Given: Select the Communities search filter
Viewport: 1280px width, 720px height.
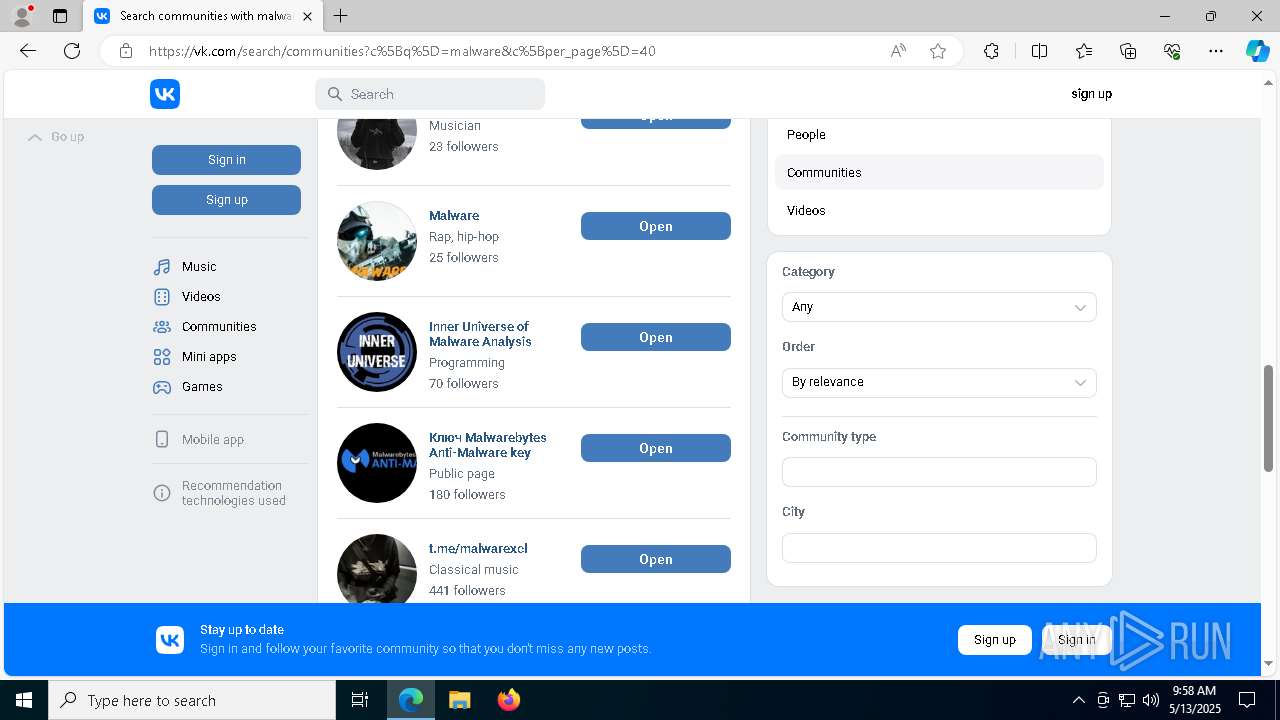Looking at the screenshot, I should click(x=939, y=173).
